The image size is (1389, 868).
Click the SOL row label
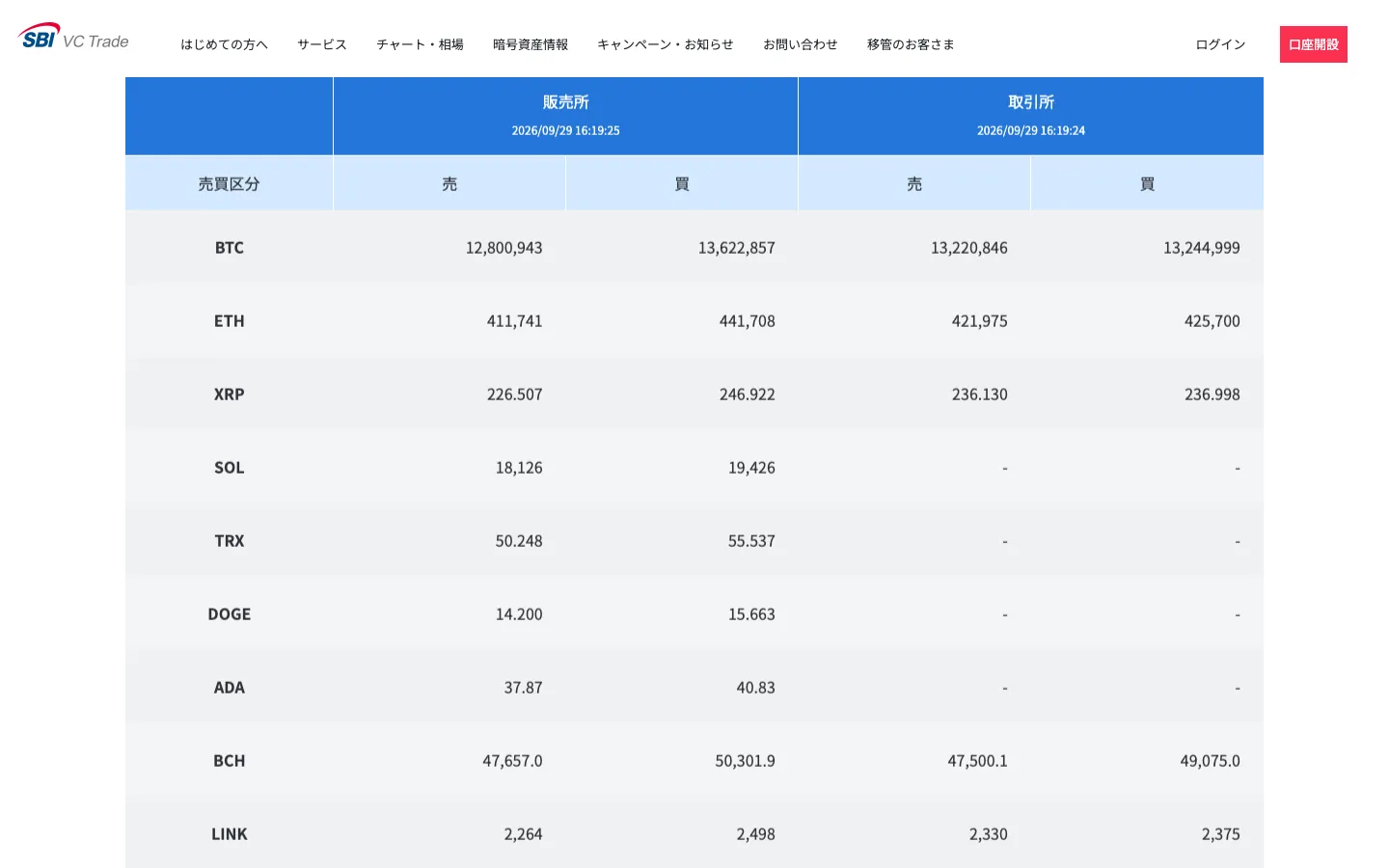pos(230,468)
